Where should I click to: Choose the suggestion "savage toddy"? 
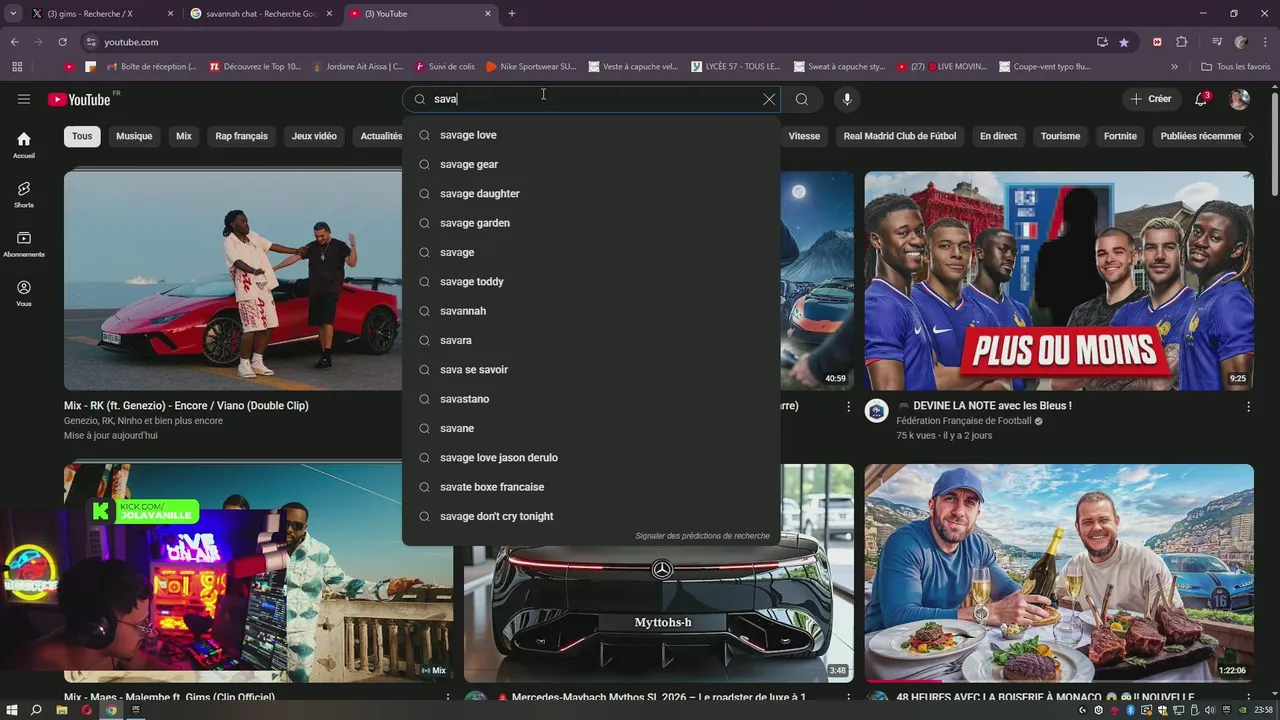pos(591,281)
